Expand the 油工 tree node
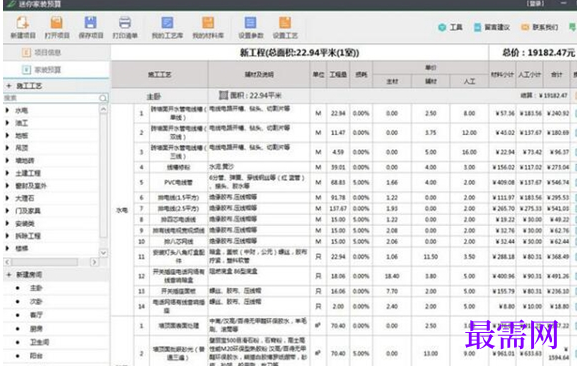Screen dimensions: 577x366 pos(7,123)
